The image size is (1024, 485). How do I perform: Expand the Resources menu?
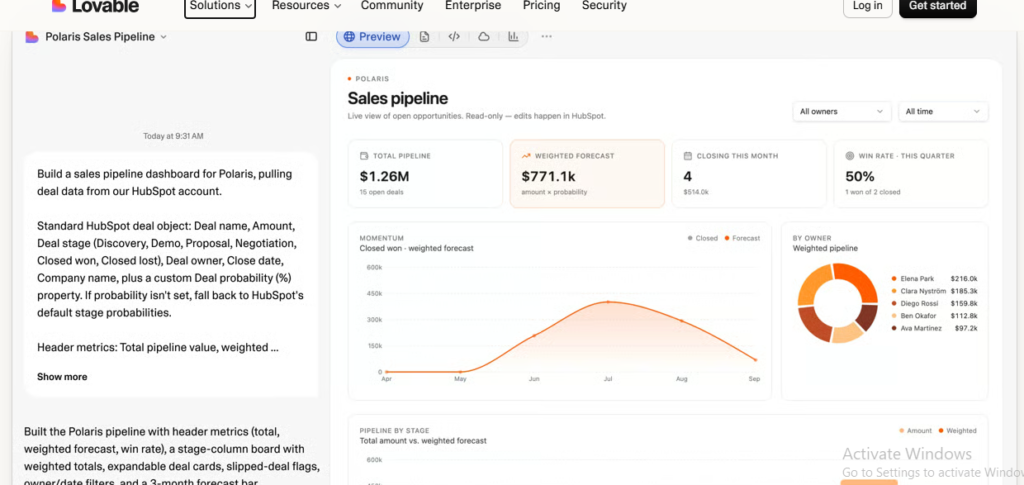(306, 6)
